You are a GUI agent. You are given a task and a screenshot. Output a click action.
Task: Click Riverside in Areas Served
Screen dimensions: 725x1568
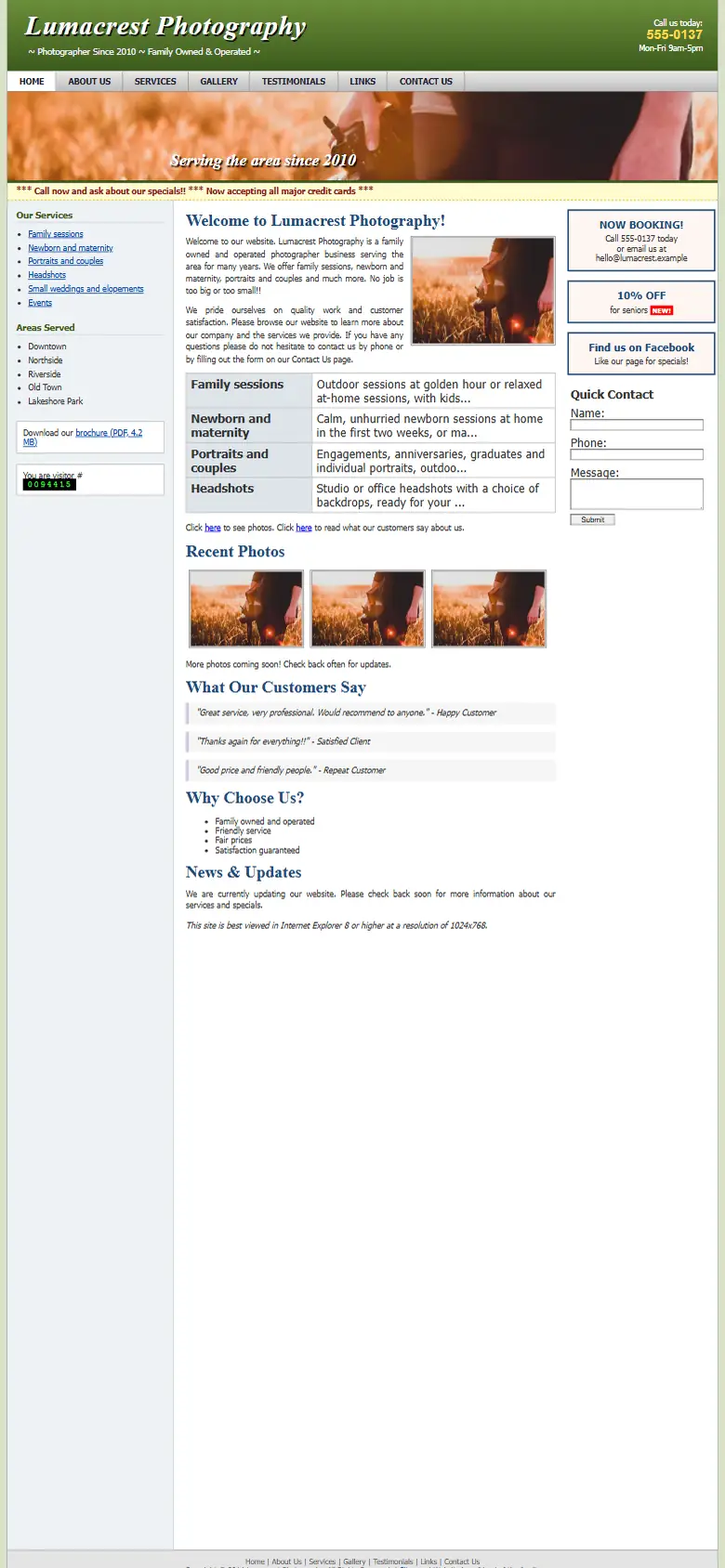coord(45,374)
